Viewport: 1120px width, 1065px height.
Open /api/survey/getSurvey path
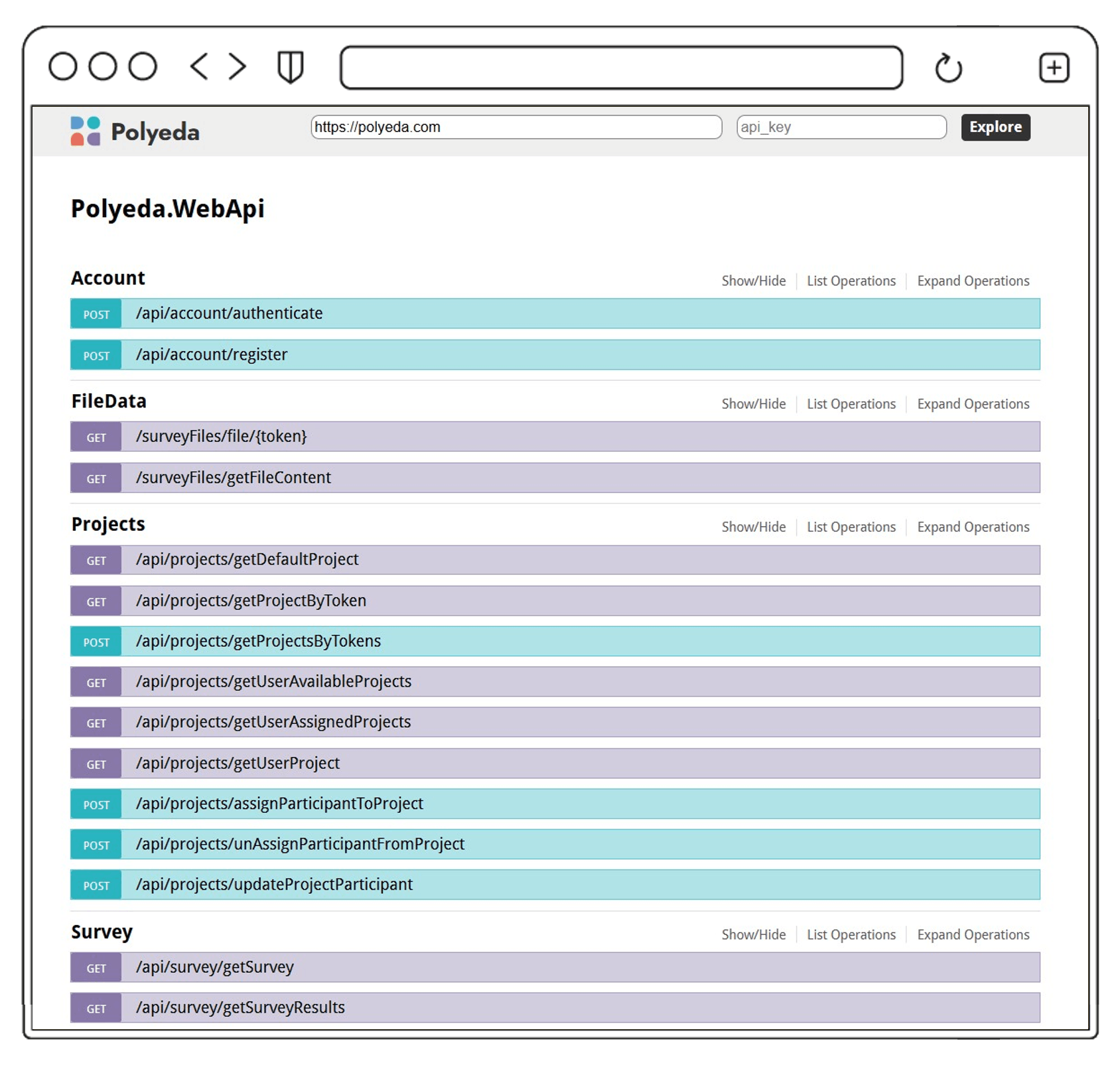pos(214,967)
